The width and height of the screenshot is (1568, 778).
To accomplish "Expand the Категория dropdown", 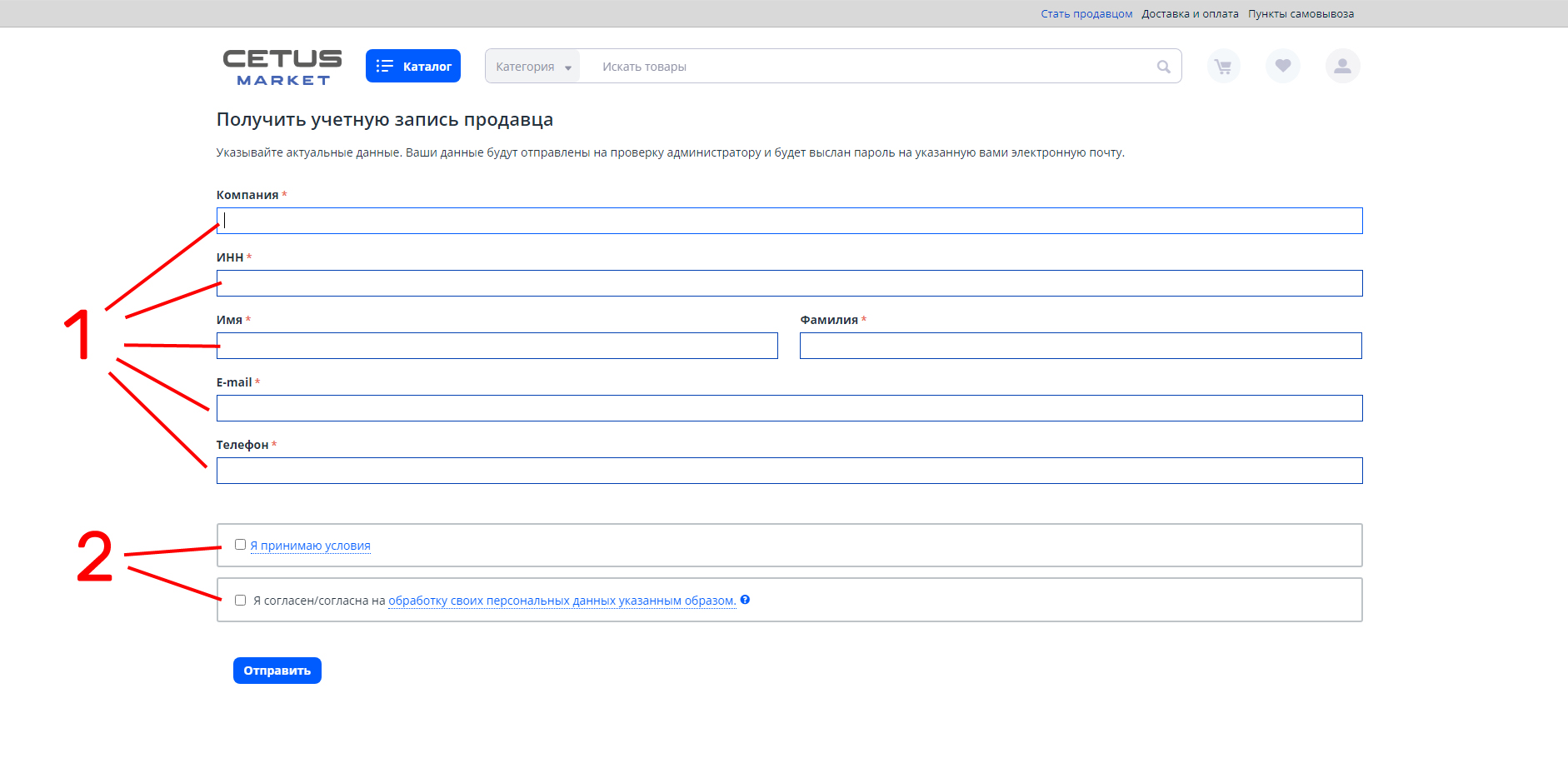I will point(533,67).
